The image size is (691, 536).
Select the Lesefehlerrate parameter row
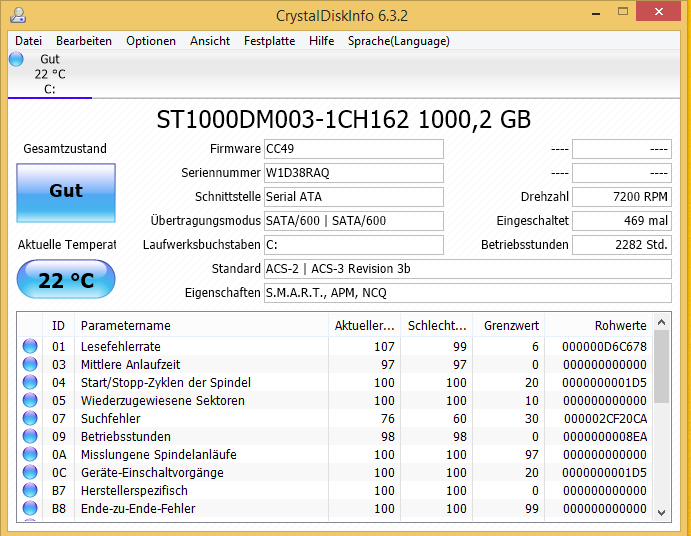(x=336, y=346)
